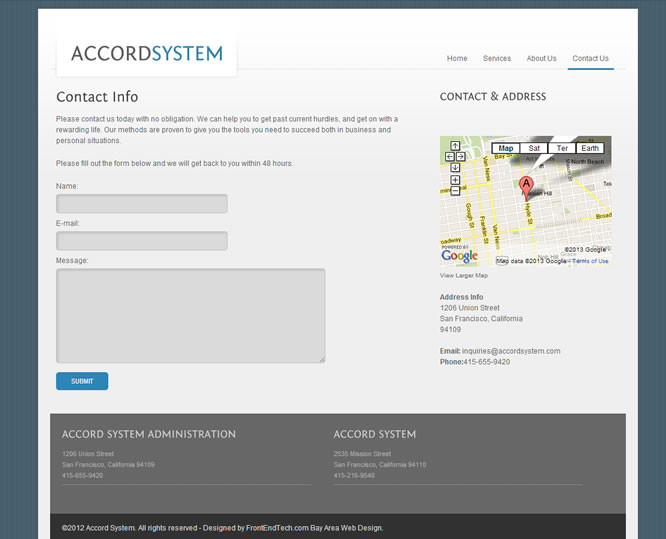The image size is (666, 539).
Task: Open the Services menu item
Action: click(x=497, y=59)
